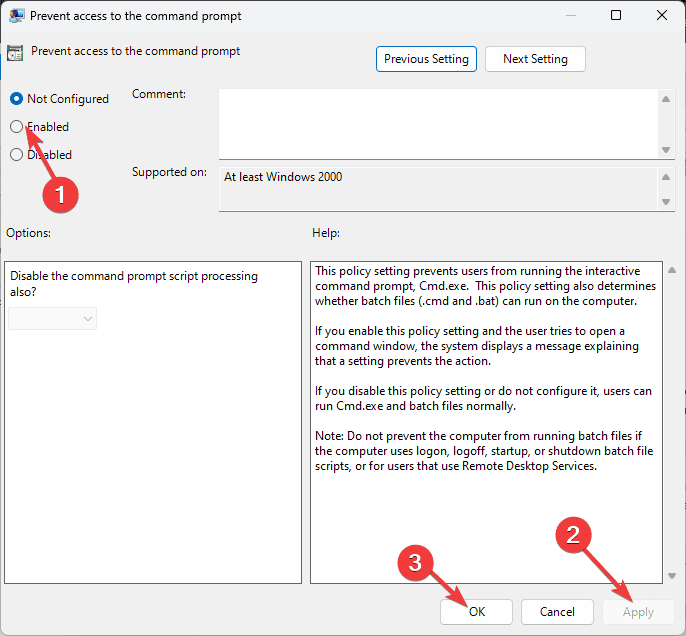Image resolution: width=686 pixels, height=636 pixels.
Task: Click Comment box scroll up arrow
Action: tap(666, 99)
